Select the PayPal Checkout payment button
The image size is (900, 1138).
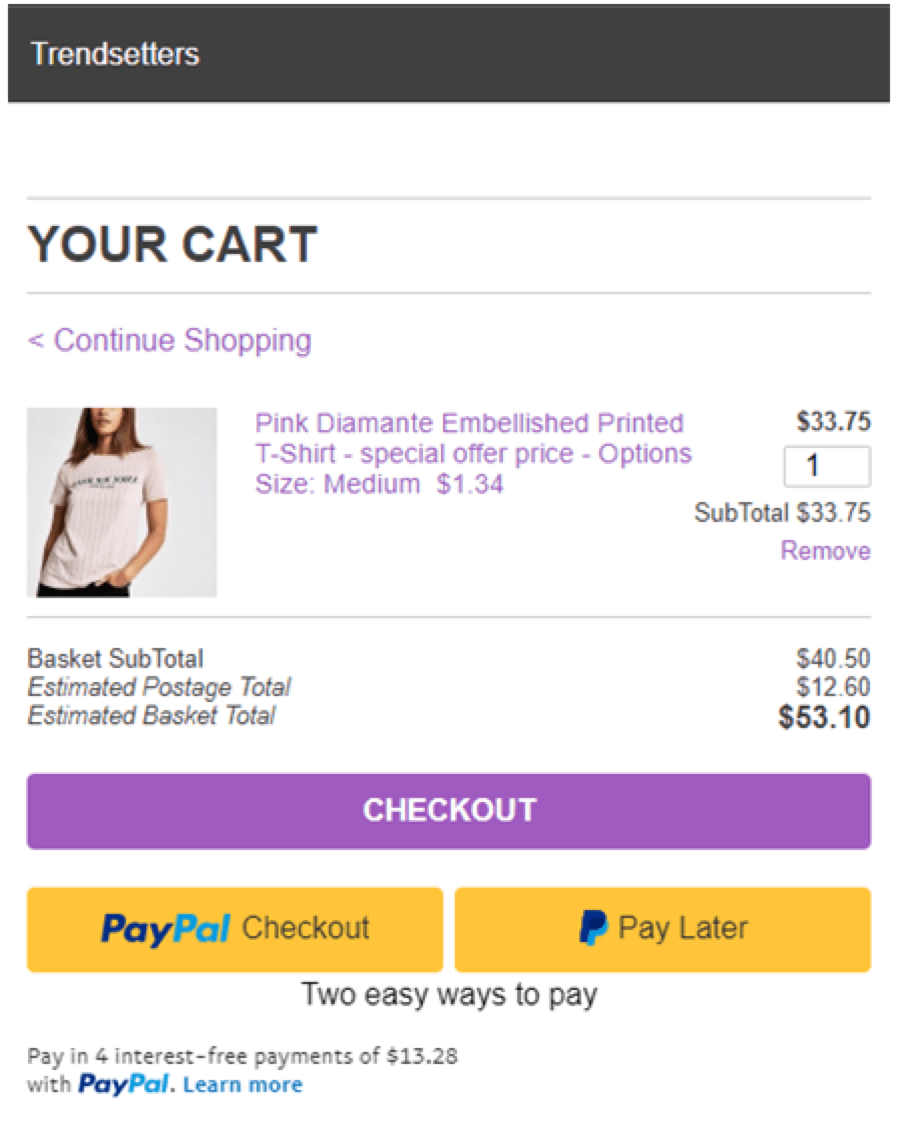click(x=234, y=929)
